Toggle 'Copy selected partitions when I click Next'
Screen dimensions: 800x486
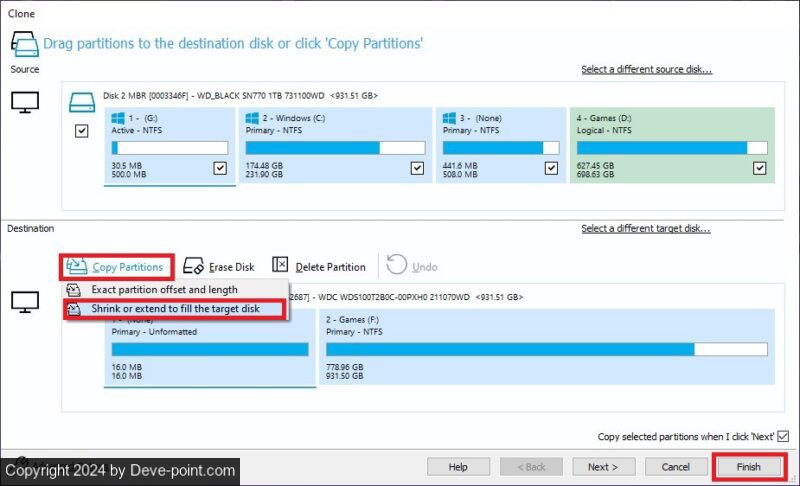click(782, 436)
